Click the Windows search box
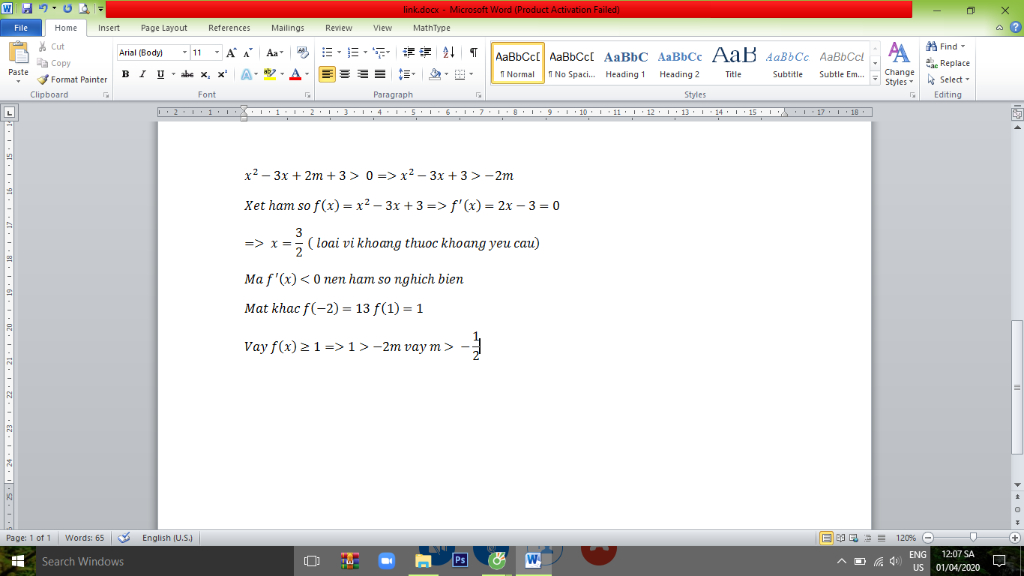 pos(163,561)
